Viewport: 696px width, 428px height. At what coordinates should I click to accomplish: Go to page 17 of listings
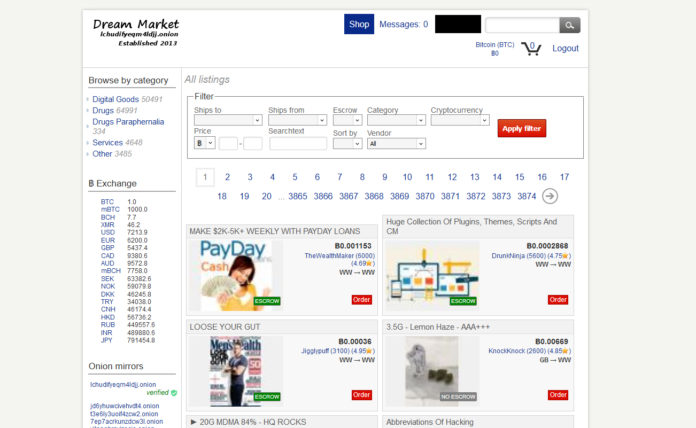coord(564,177)
